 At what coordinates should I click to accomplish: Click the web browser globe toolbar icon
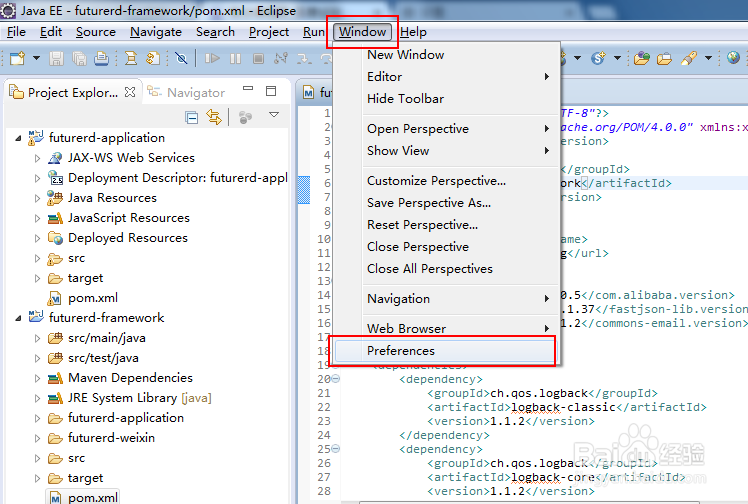pos(734,58)
